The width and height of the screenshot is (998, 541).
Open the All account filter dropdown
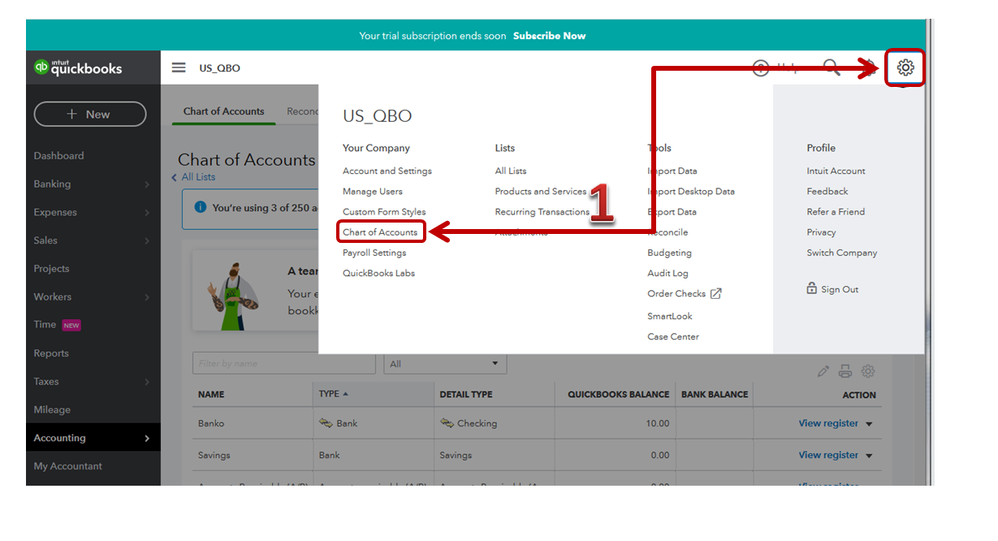(445, 363)
